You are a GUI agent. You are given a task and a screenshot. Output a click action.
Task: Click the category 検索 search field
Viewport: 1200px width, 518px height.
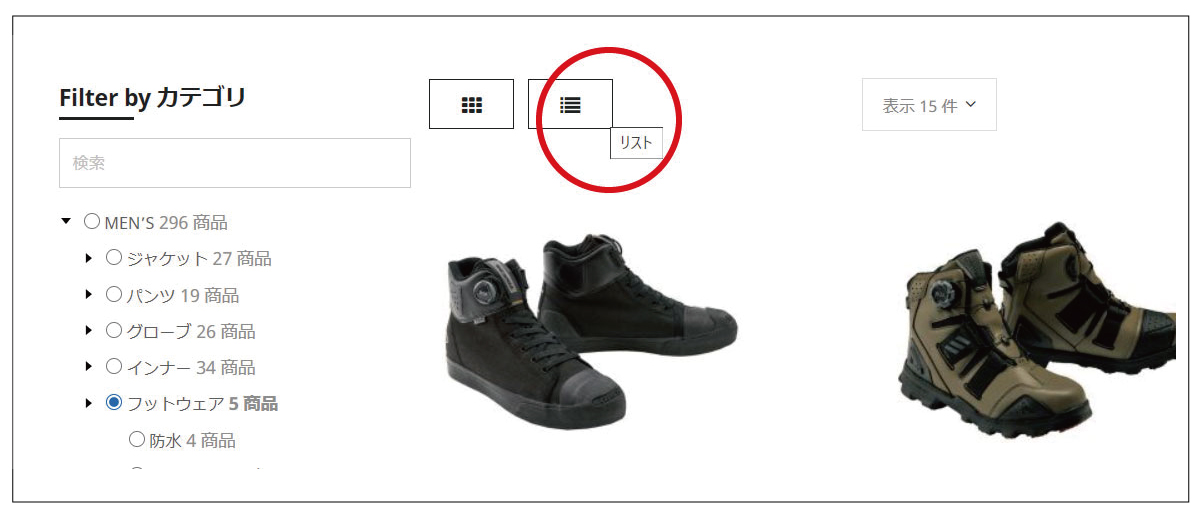click(235, 163)
